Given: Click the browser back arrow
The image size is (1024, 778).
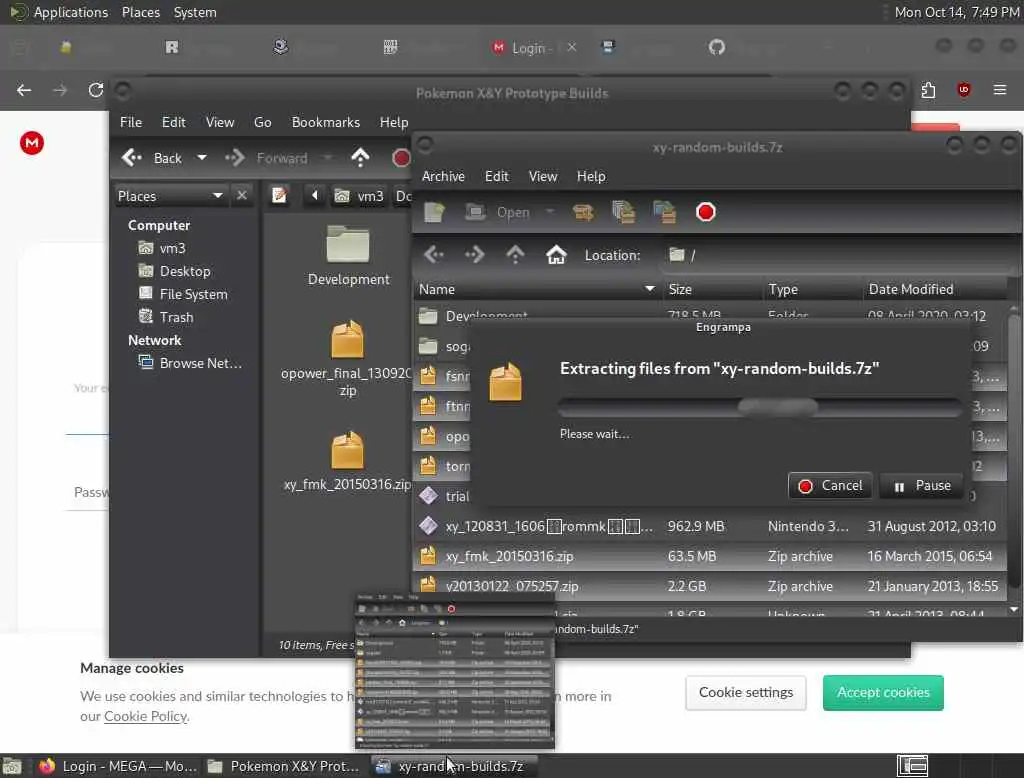Looking at the screenshot, I should [x=24, y=90].
